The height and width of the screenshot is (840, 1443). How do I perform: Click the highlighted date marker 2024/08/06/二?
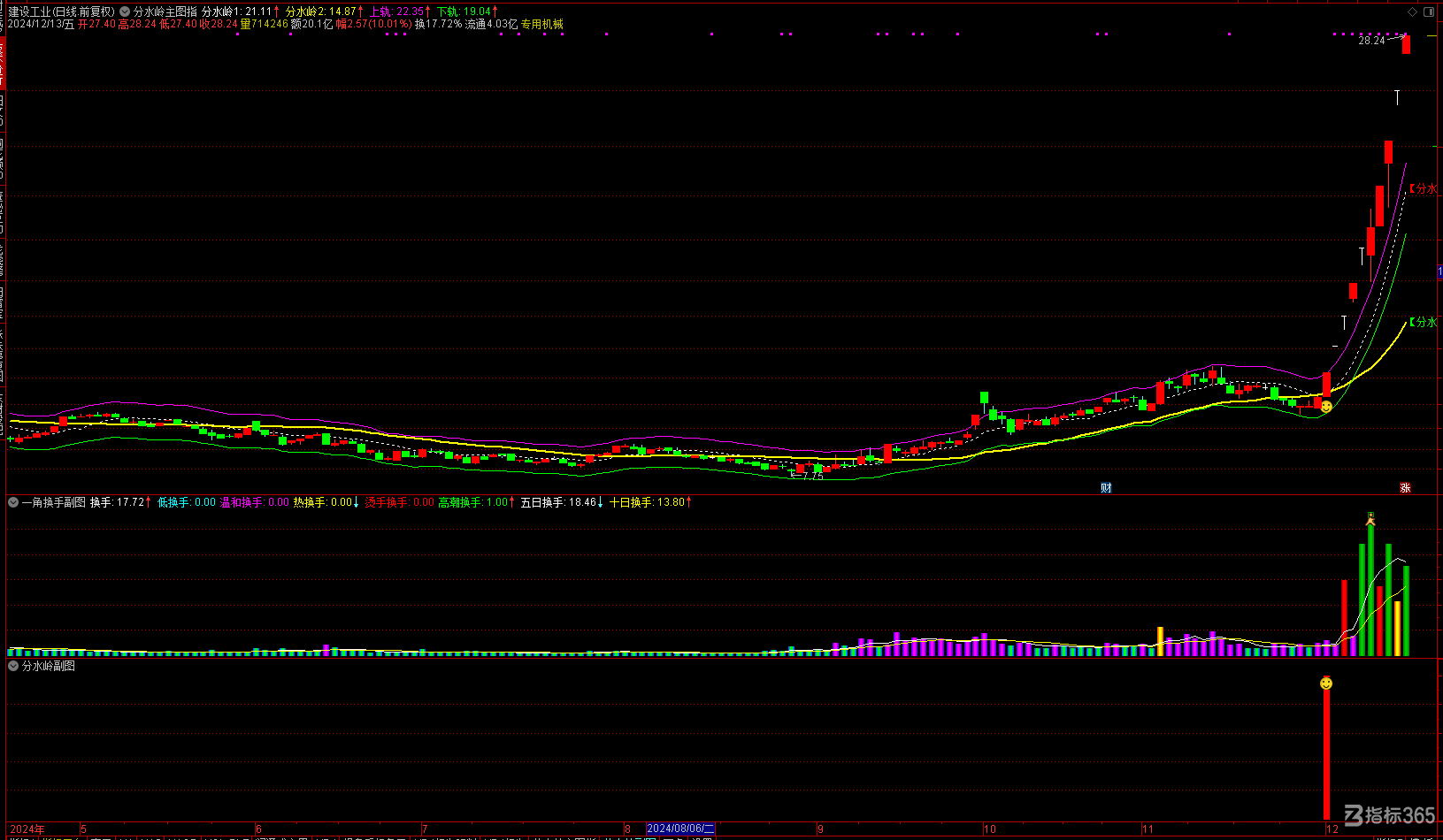[x=680, y=829]
